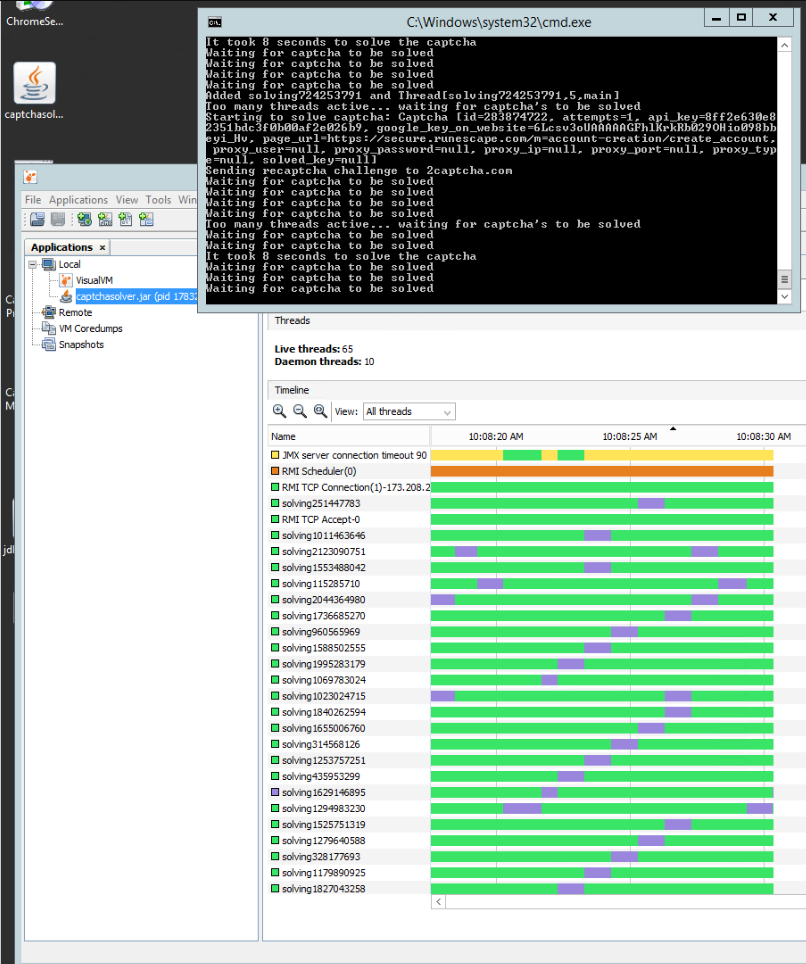Click up arrow of cmd.exe scrollbar
806x964 pixels.
[x=784, y=45]
